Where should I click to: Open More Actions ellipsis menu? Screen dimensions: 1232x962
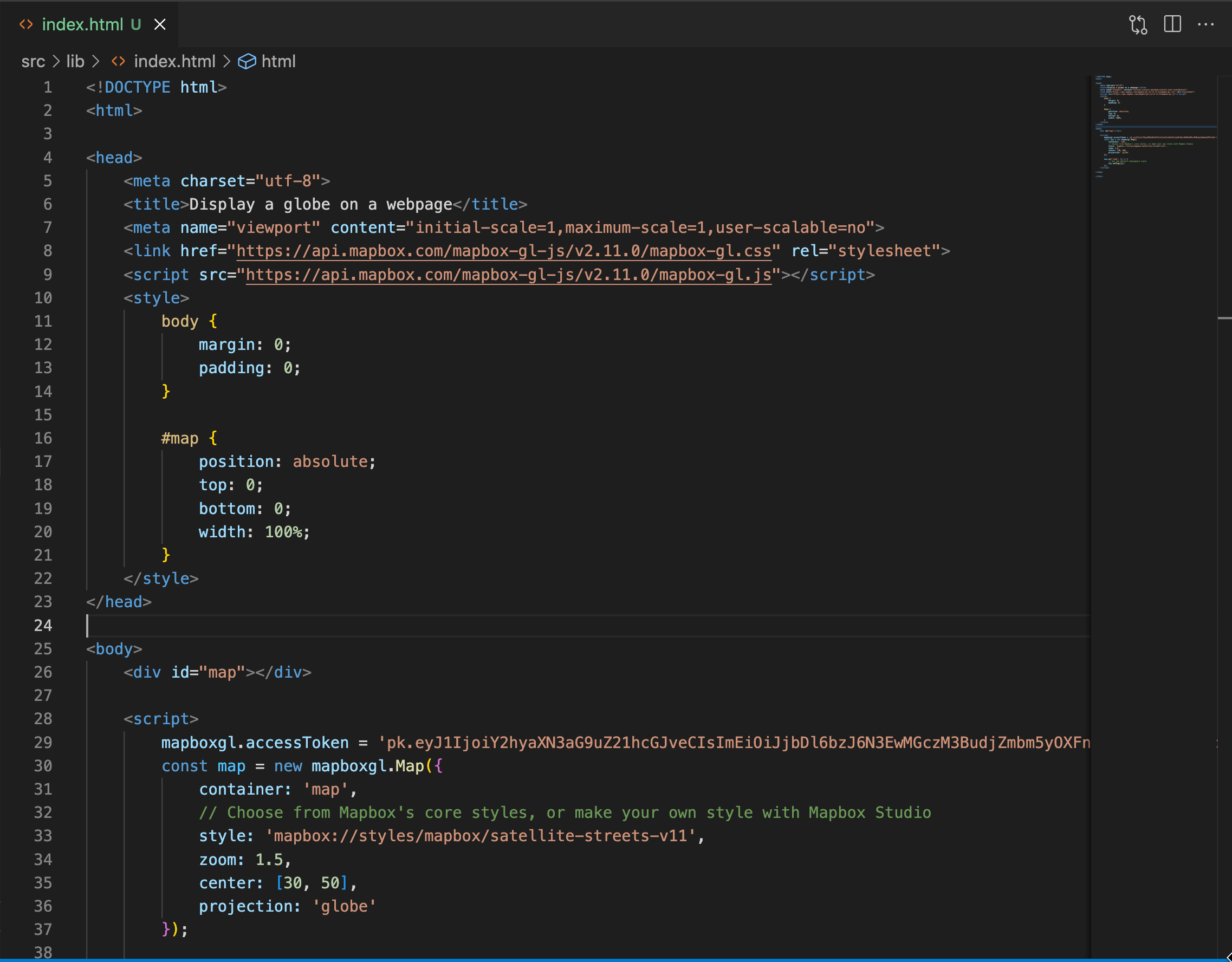1205,24
